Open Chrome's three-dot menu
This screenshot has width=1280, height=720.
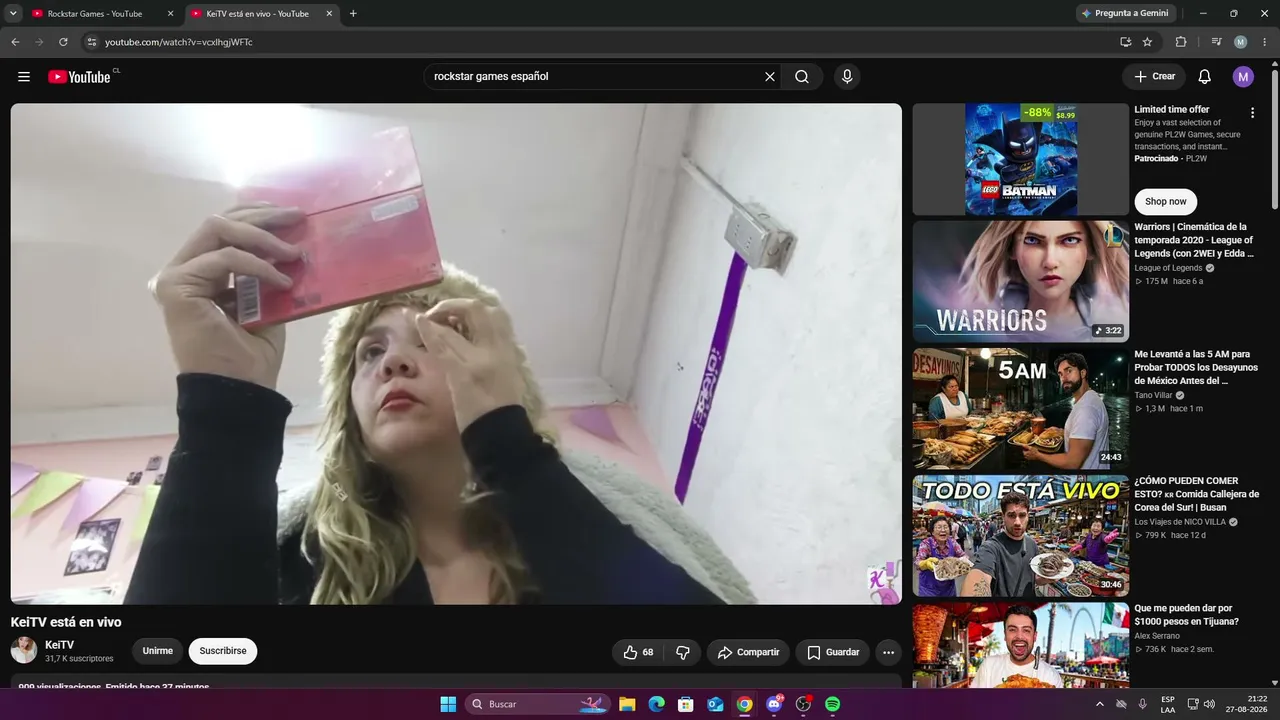coord(1264,42)
